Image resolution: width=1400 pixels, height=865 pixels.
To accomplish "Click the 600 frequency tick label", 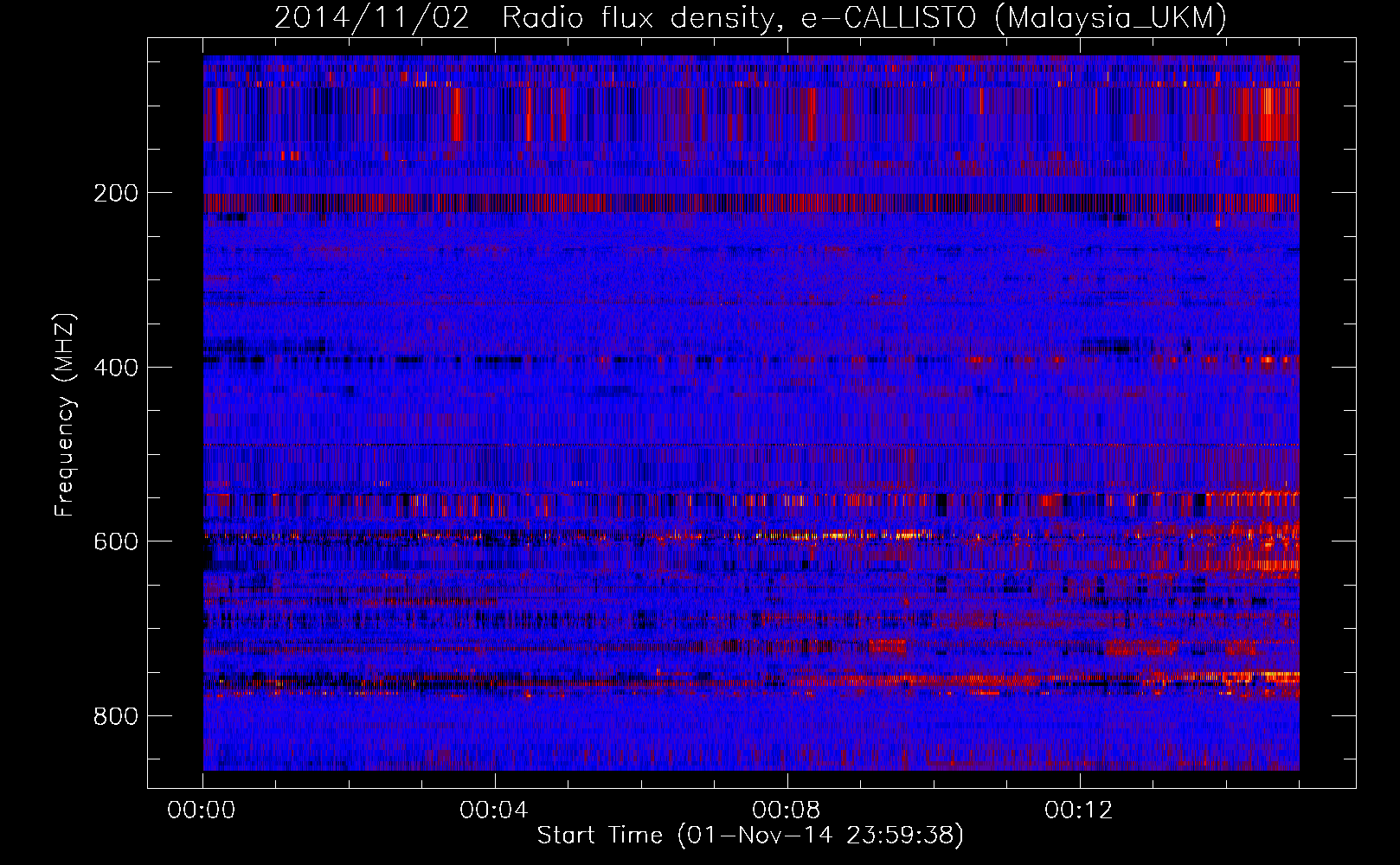I will [x=116, y=541].
